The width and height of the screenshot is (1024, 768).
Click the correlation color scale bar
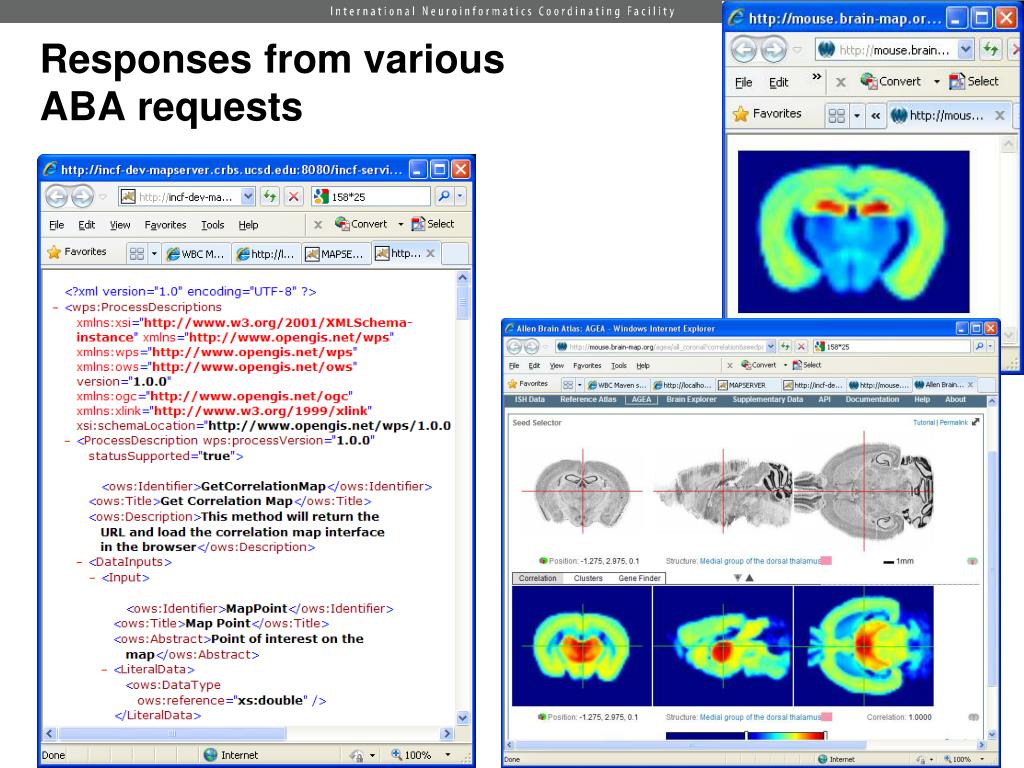746,735
